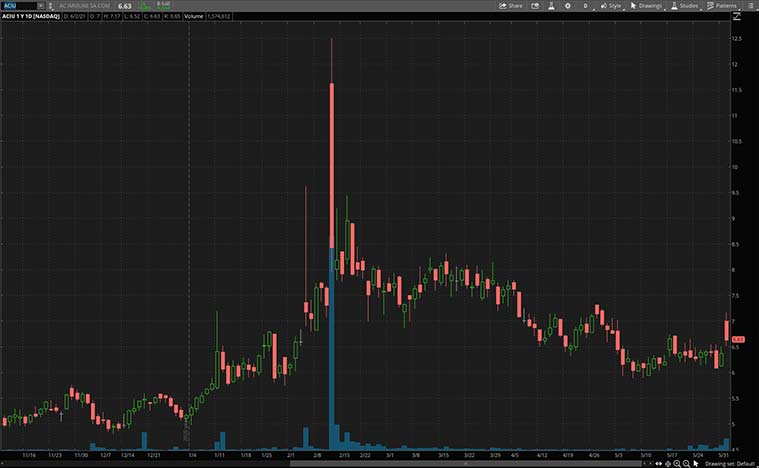Click the 10 price axis label
759x468 pixels.
[x=735, y=167]
